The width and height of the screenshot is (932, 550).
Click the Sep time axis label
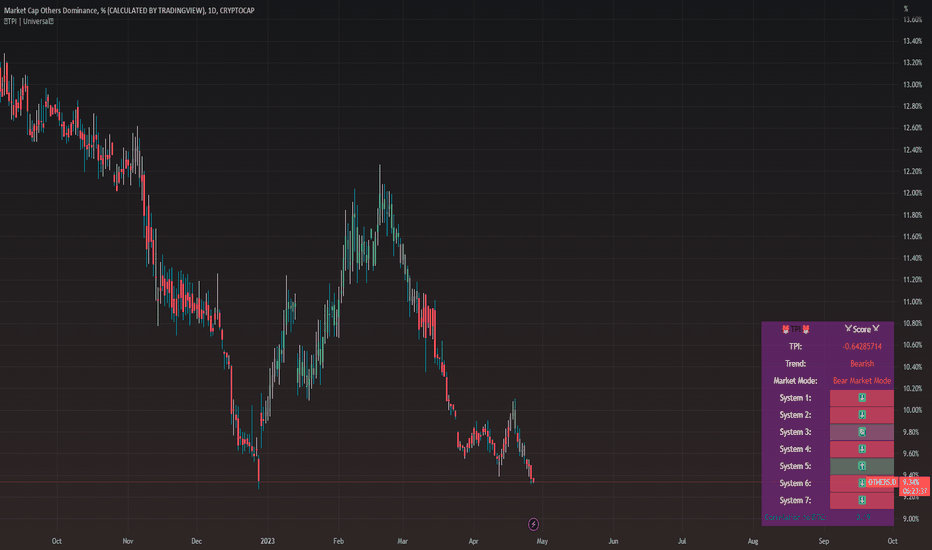(824, 541)
